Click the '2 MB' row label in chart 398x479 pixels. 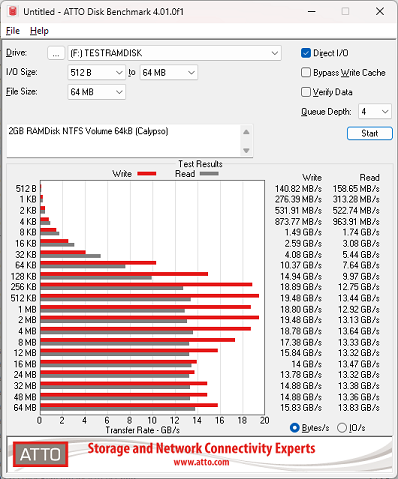tap(27, 320)
